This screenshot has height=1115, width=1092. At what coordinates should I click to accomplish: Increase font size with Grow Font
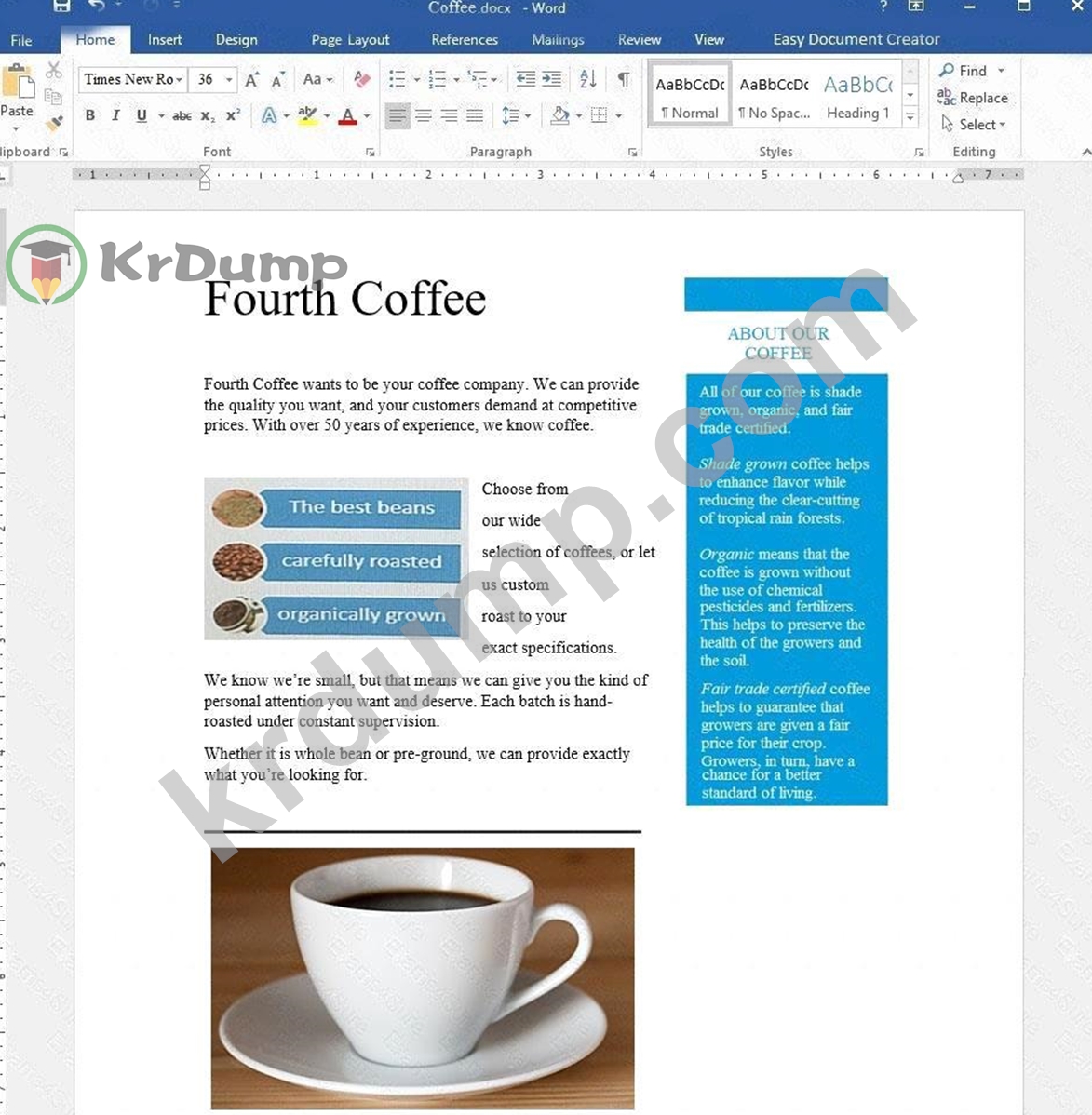(252, 80)
